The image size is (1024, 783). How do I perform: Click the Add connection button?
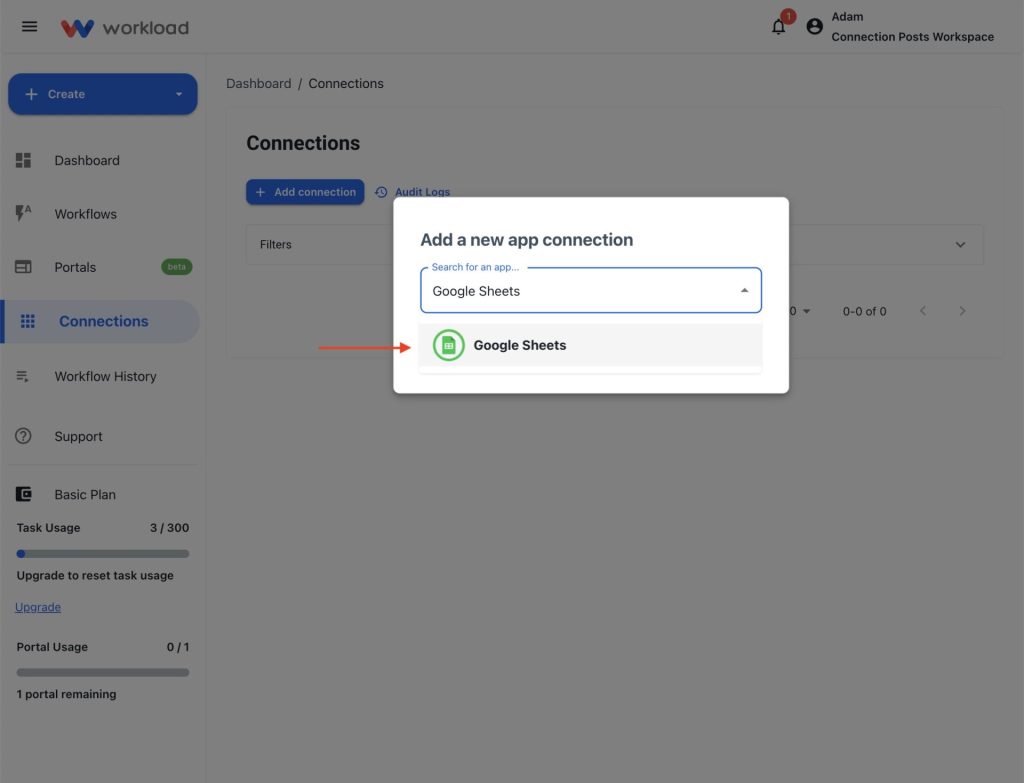coord(305,192)
